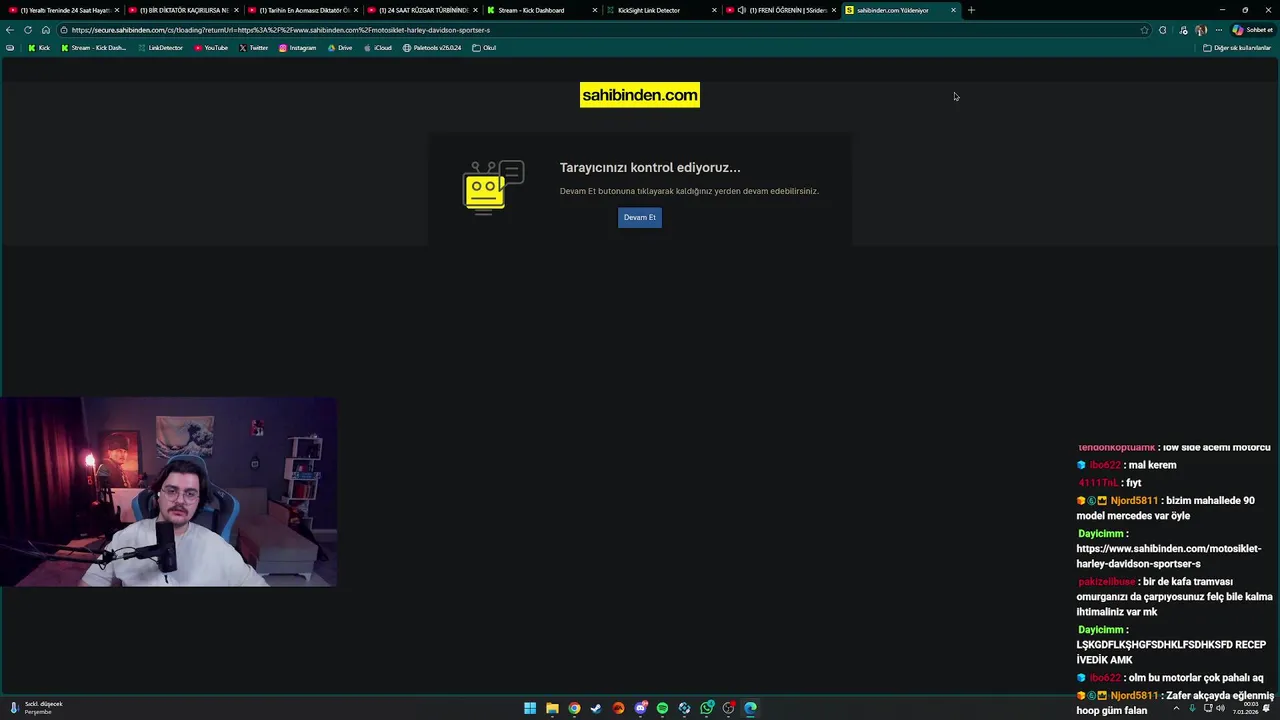This screenshot has height=720, width=1280.
Task: Mute the audio icon on FRENİ ÖĞRENİN tab
Action: coord(741,10)
